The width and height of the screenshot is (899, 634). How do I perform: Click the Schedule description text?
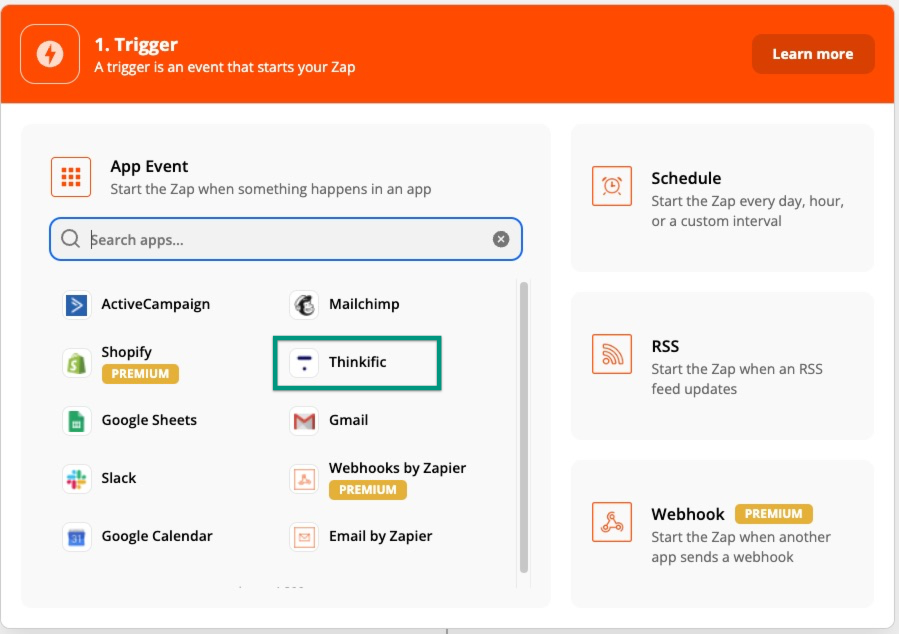[x=748, y=211]
